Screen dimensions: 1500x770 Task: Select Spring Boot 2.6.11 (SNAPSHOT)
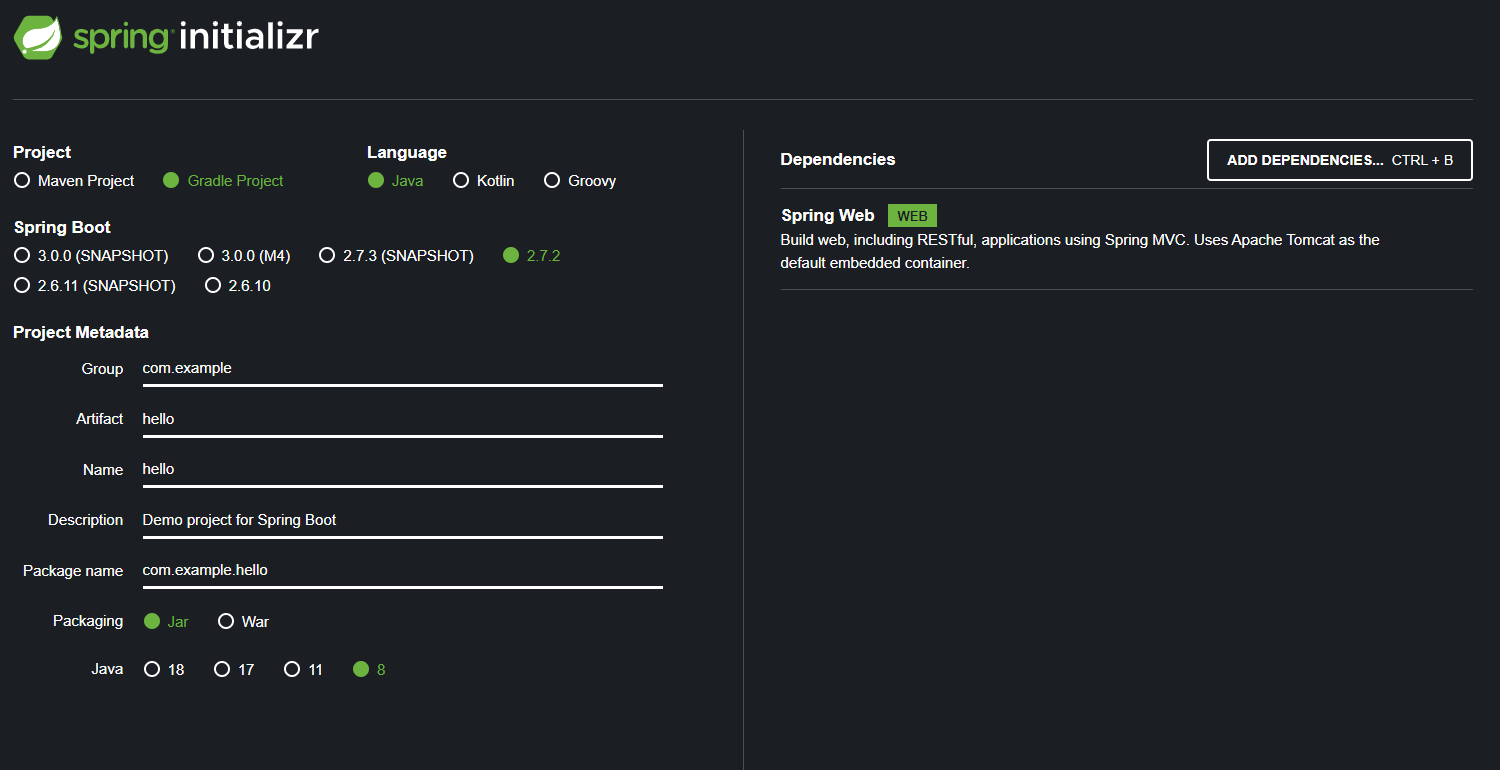[x=95, y=286]
